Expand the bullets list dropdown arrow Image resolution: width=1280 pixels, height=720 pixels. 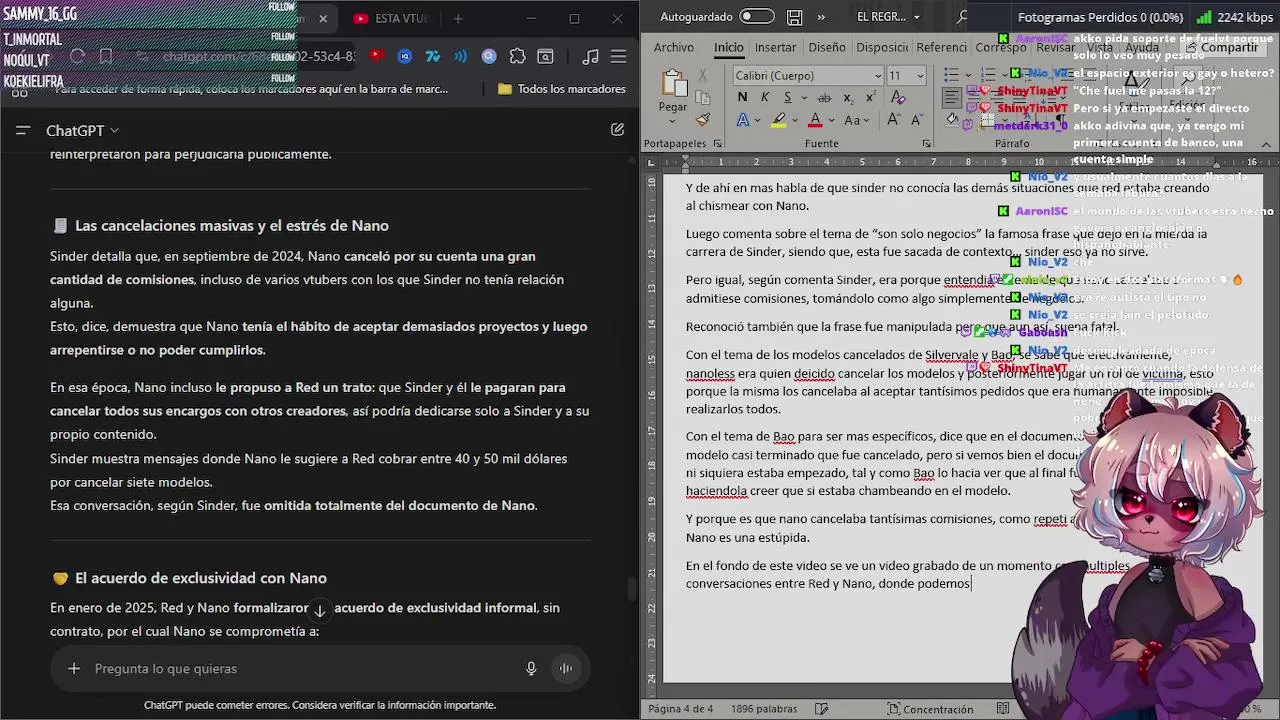point(966,75)
